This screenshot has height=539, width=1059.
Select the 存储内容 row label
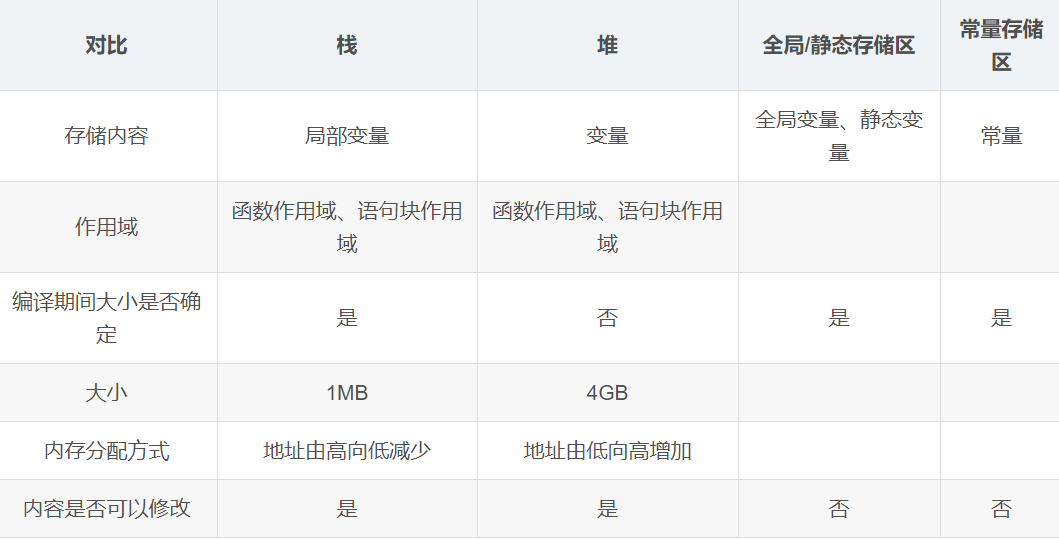[106, 136]
